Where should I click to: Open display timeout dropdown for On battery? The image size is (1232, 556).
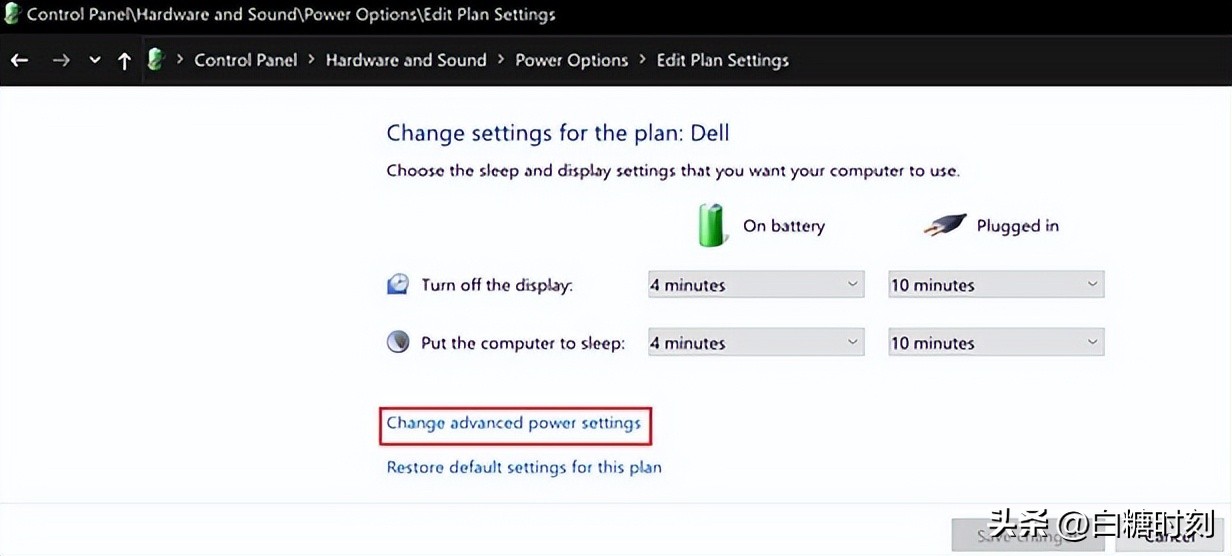[755, 285]
